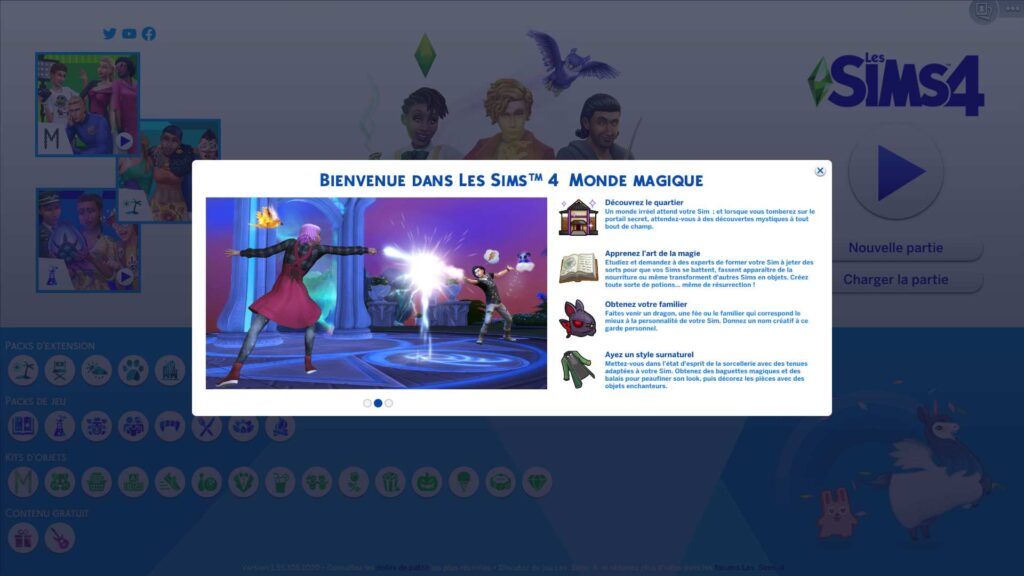1024x576 pixels.
Task: Select the sneaker stuff kit icon
Action: coord(170,482)
